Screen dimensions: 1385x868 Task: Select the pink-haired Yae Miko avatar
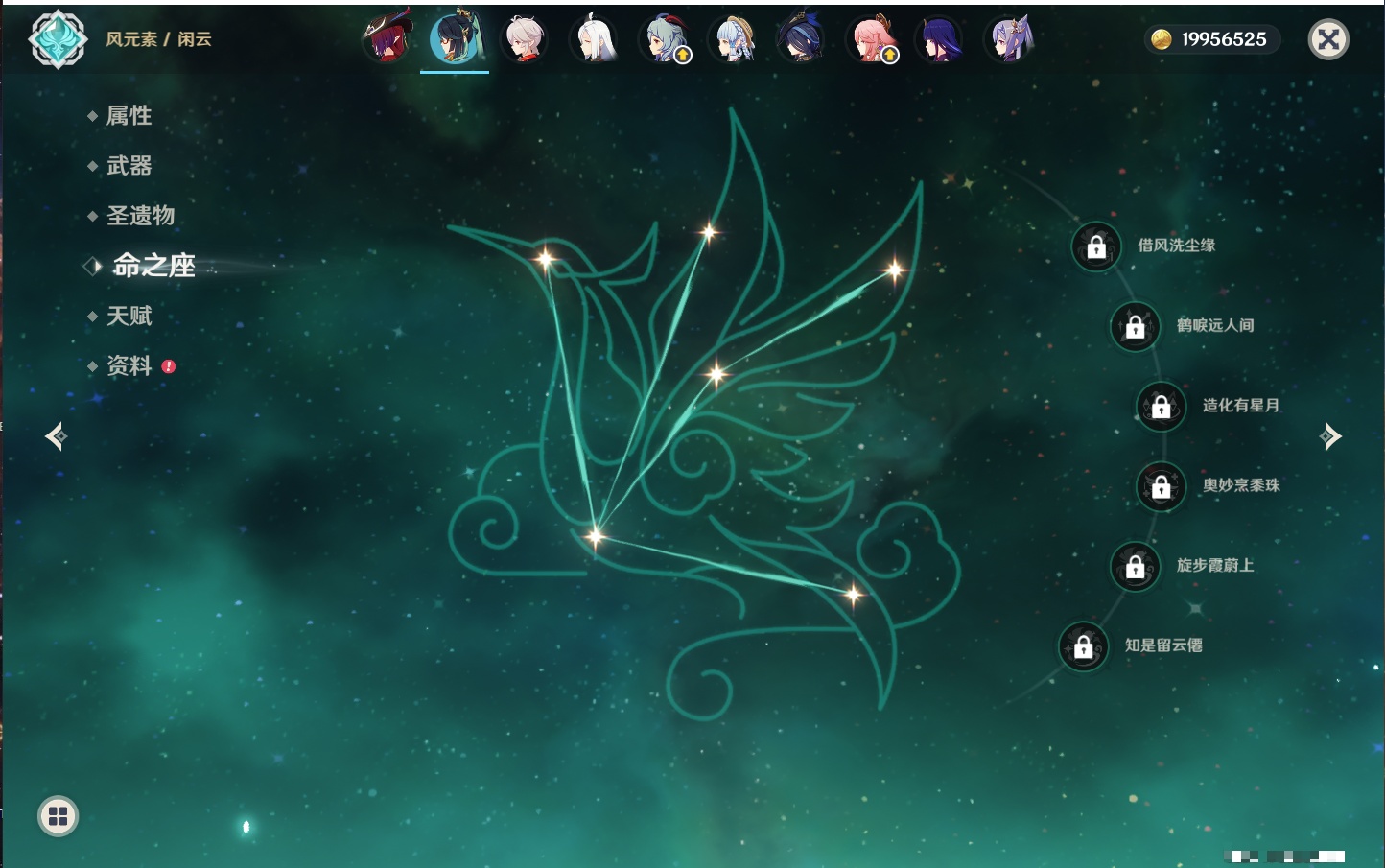click(871, 39)
